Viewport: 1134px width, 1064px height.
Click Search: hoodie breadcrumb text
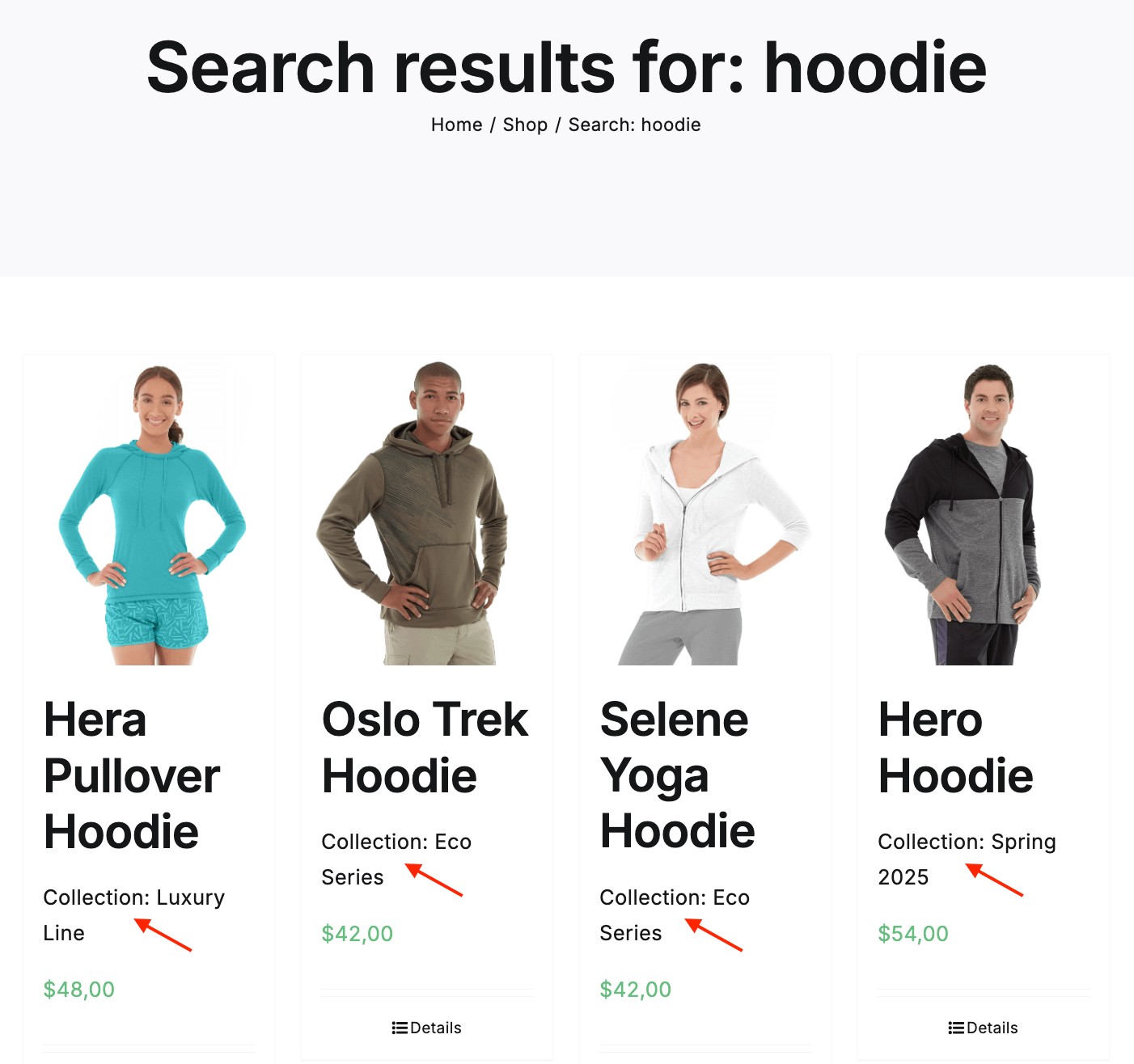pos(634,125)
